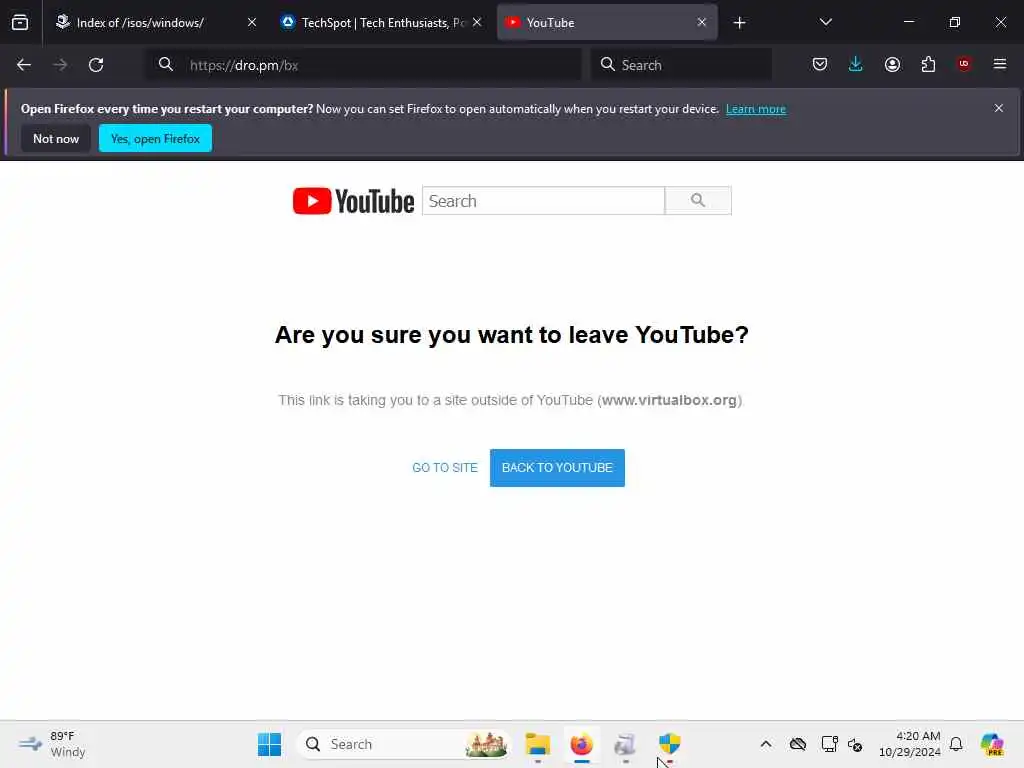Click the YouTube logo
This screenshot has width=1024, height=768.
pos(353,201)
